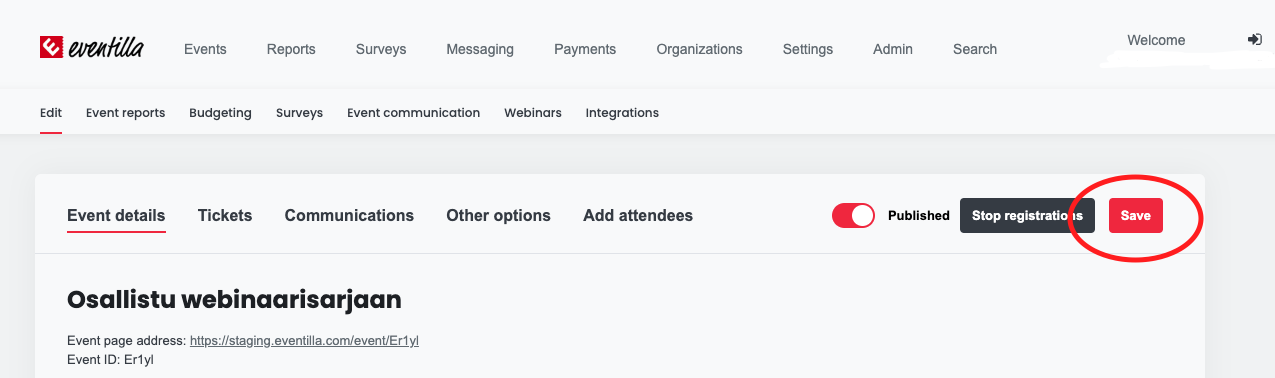The image size is (1275, 378).
Task: Select Payments in the main navigation
Action: tap(585, 49)
